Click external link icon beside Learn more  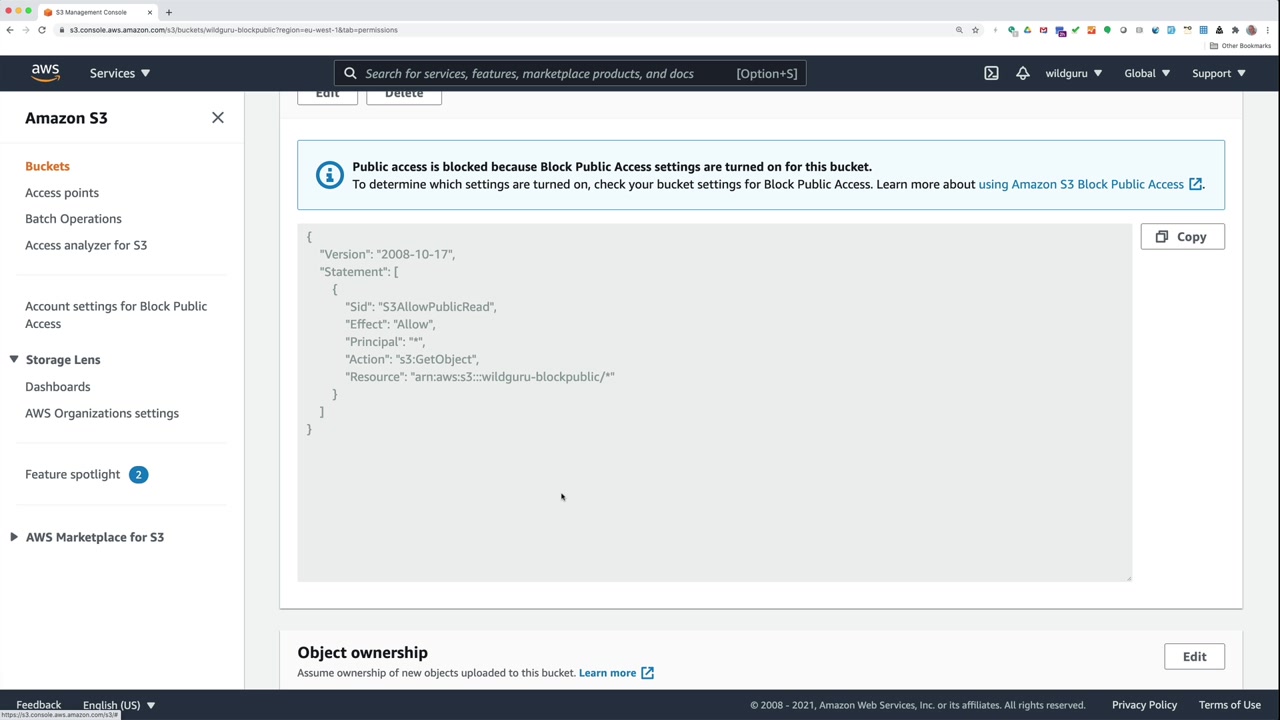tap(647, 673)
